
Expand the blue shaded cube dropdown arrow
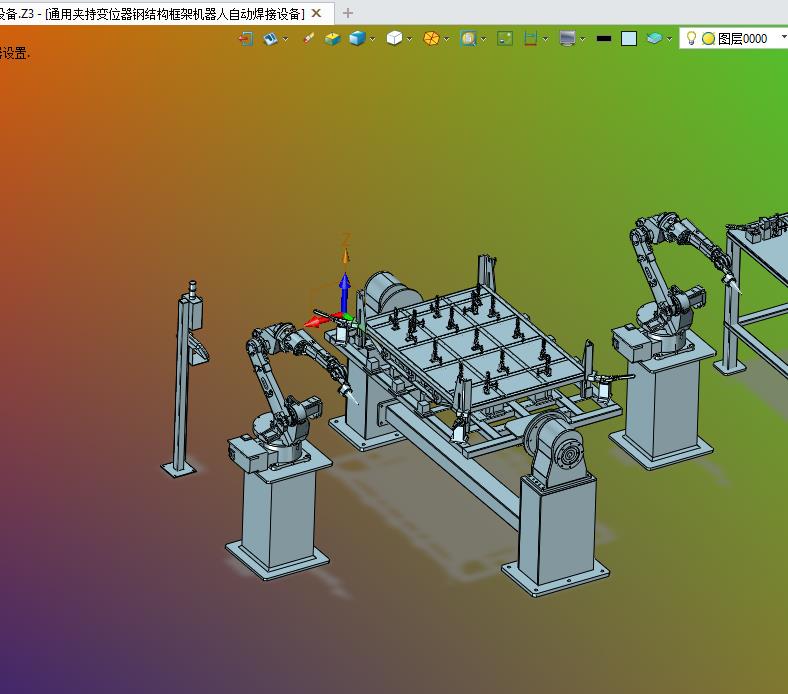coord(372,39)
